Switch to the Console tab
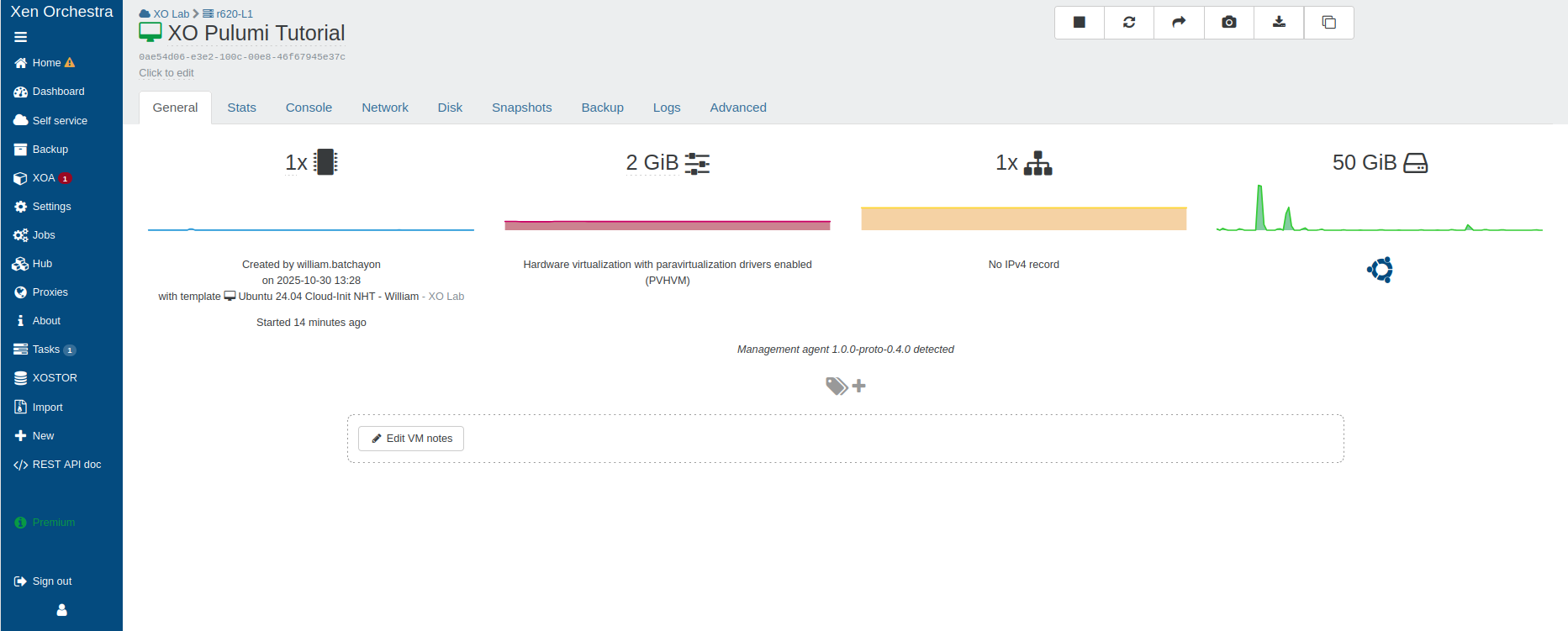This screenshot has width=1568, height=631. click(x=309, y=108)
